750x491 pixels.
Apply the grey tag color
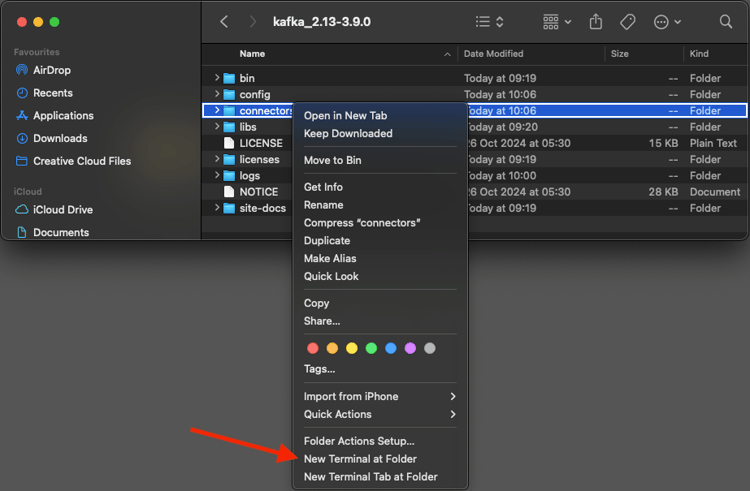(430, 348)
